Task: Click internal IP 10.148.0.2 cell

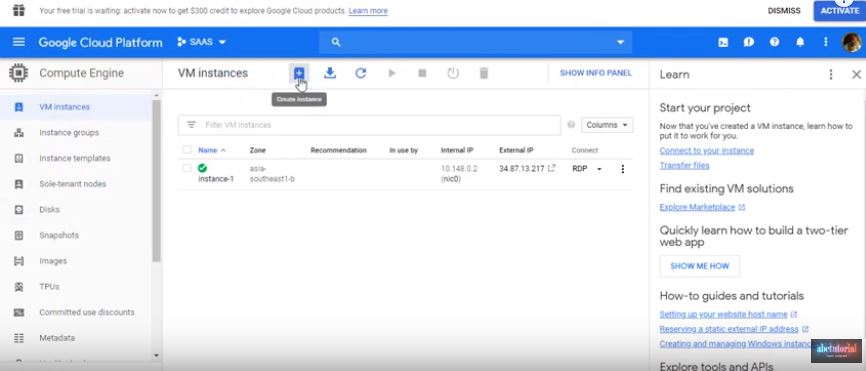Action: point(459,173)
